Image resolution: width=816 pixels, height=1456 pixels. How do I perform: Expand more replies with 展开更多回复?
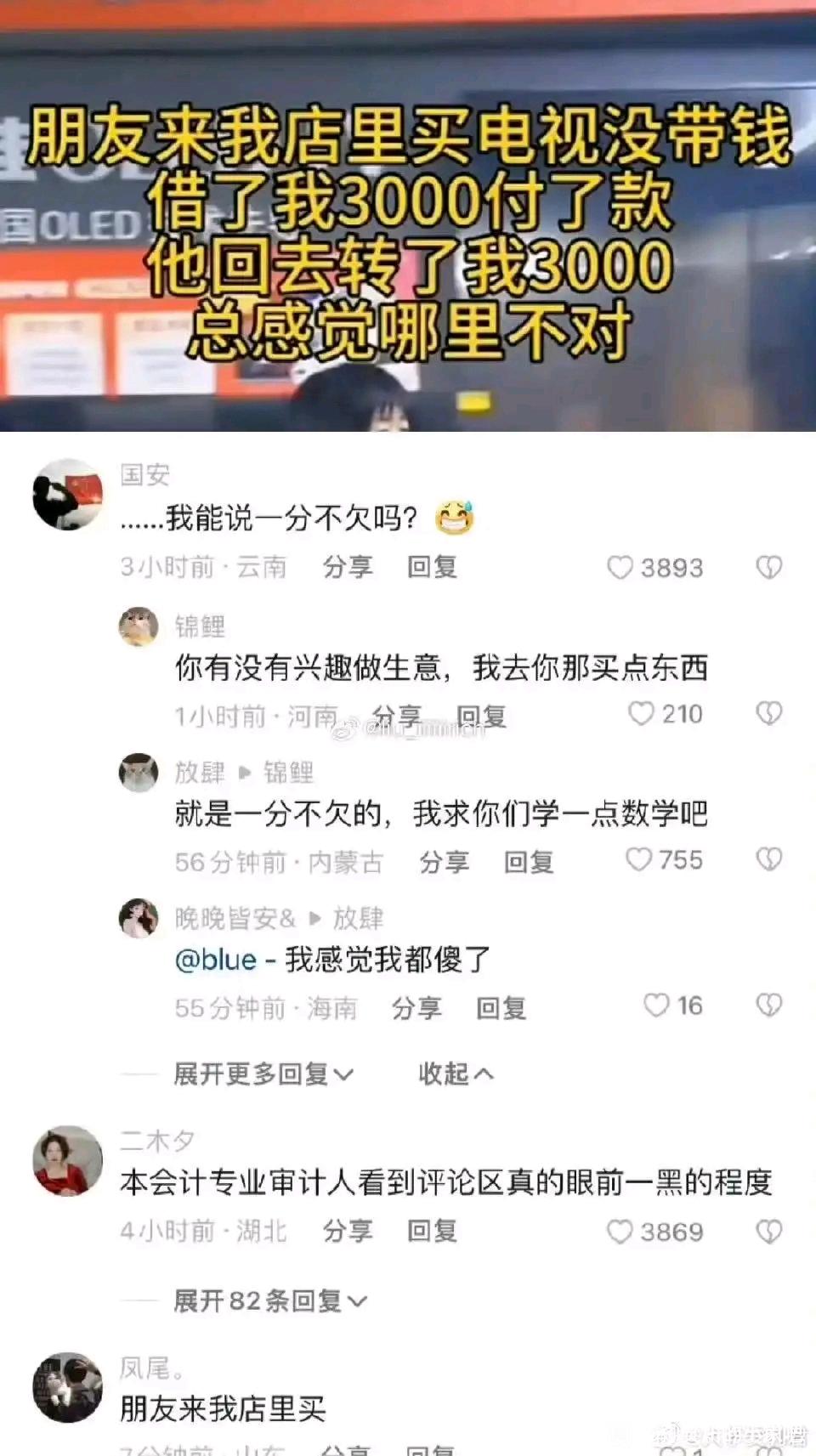(x=263, y=1074)
